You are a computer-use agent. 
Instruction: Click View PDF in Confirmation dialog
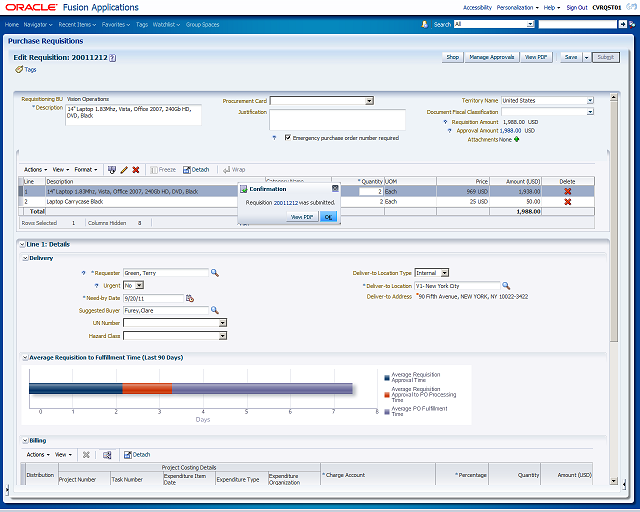tap(302, 217)
